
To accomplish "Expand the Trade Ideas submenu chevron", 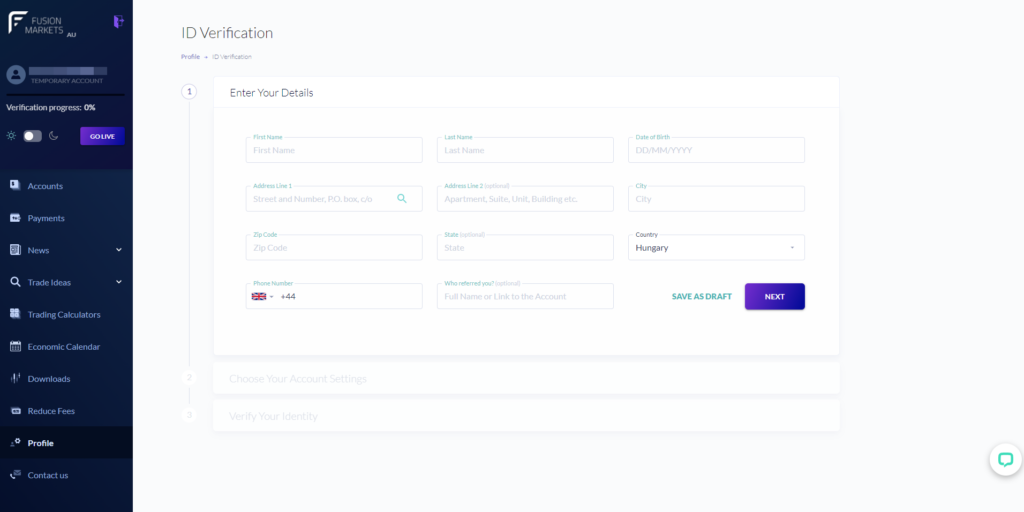I will pyautogui.click(x=119, y=282).
